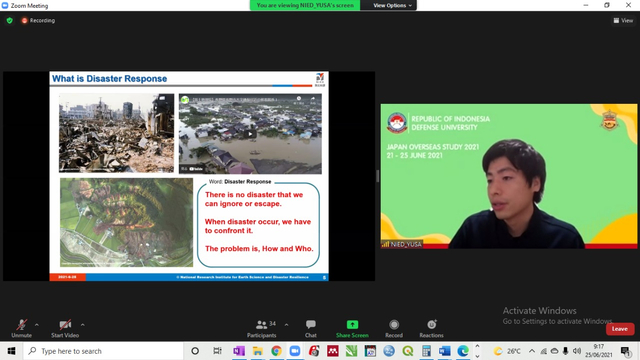
Task: Click the green Share Screen button
Action: [352, 328]
